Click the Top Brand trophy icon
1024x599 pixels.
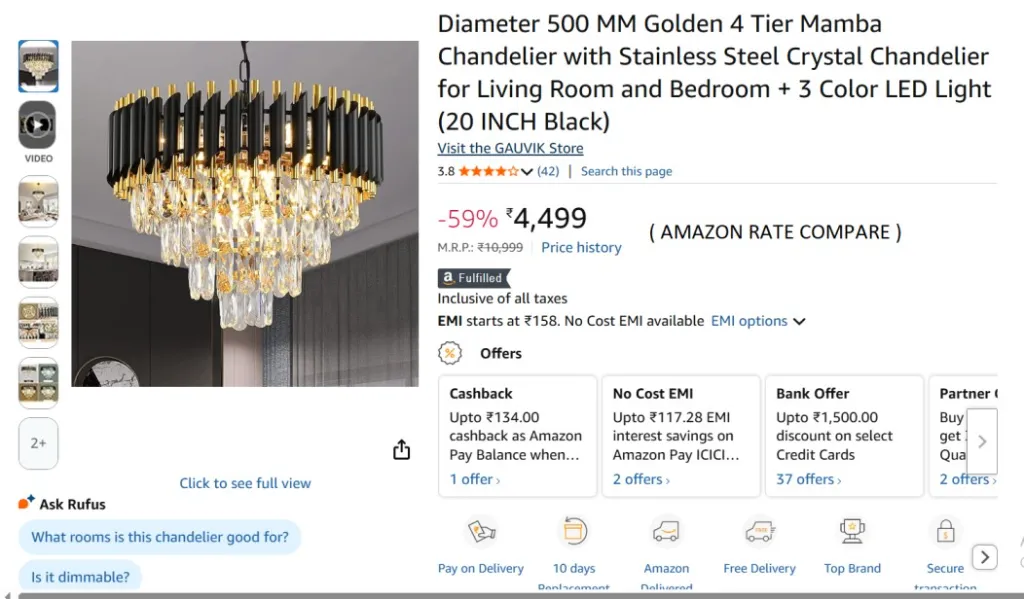click(x=852, y=532)
